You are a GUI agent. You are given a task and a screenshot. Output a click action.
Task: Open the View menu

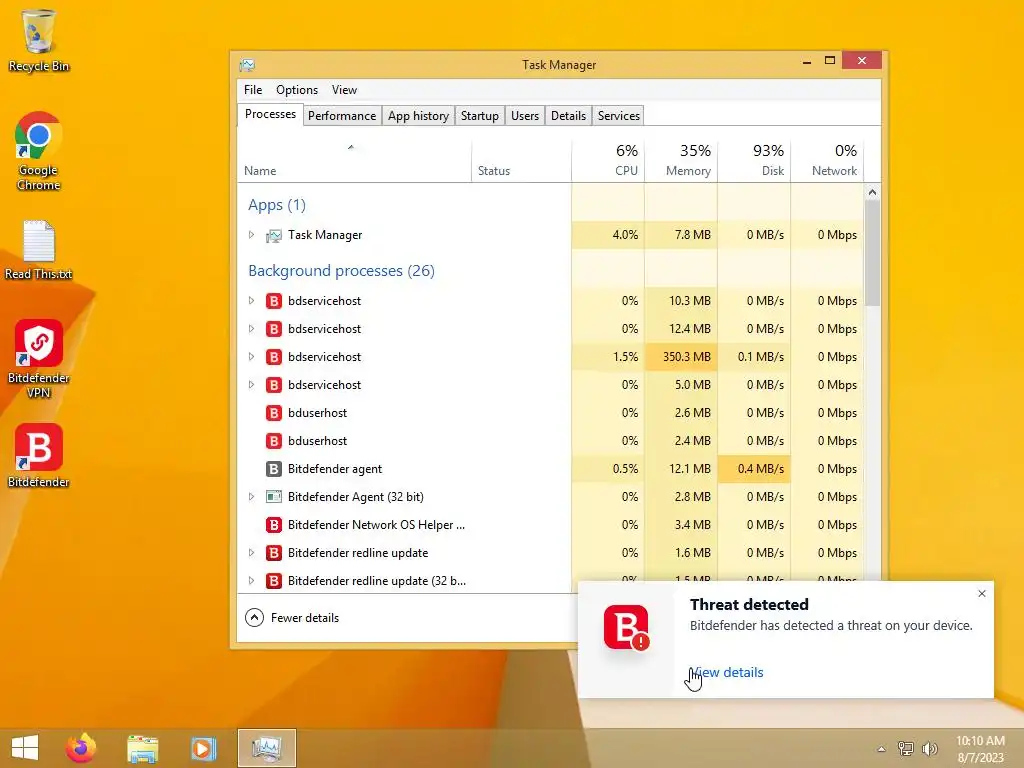click(x=344, y=90)
